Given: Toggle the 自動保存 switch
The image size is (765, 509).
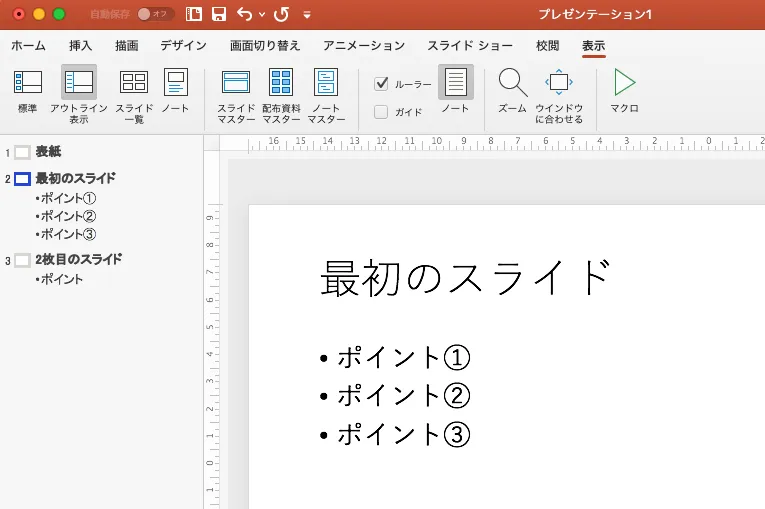Looking at the screenshot, I should pos(156,14).
